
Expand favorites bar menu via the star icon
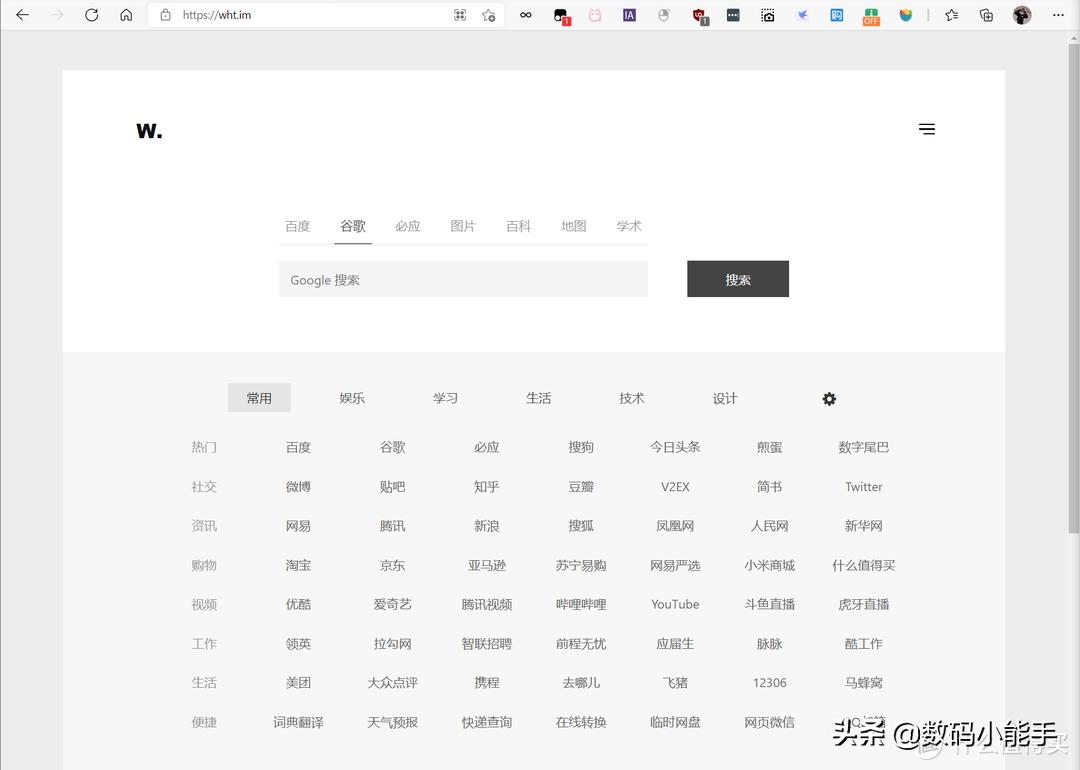click(950, 15)
